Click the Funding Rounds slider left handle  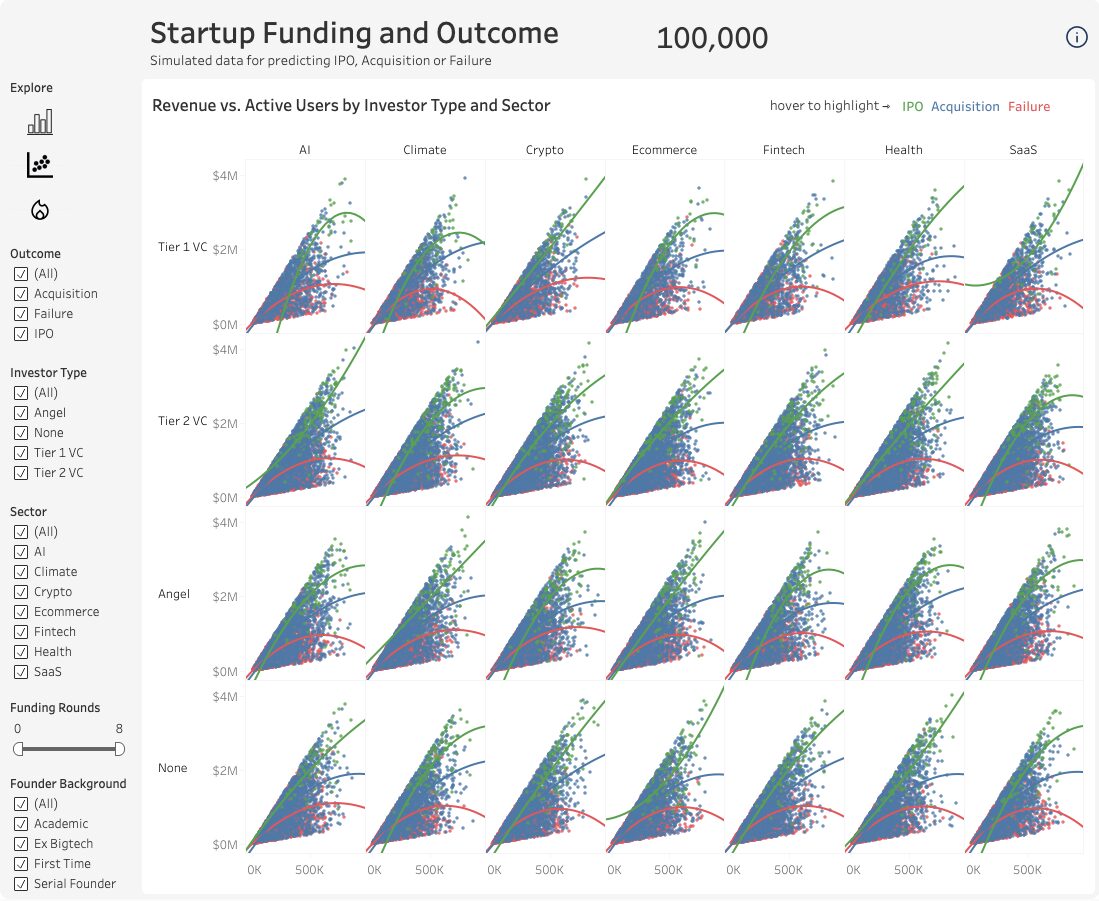18,749
